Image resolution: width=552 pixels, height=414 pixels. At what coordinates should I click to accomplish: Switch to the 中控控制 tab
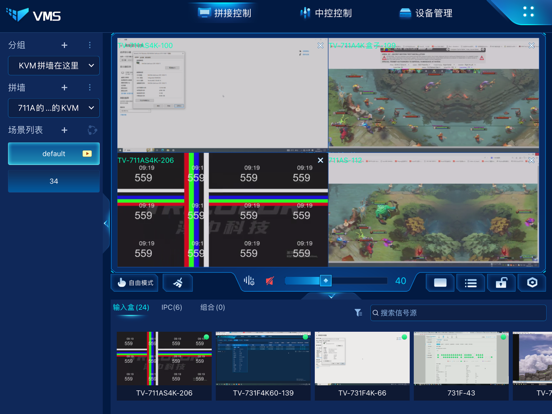click(326, 13)
